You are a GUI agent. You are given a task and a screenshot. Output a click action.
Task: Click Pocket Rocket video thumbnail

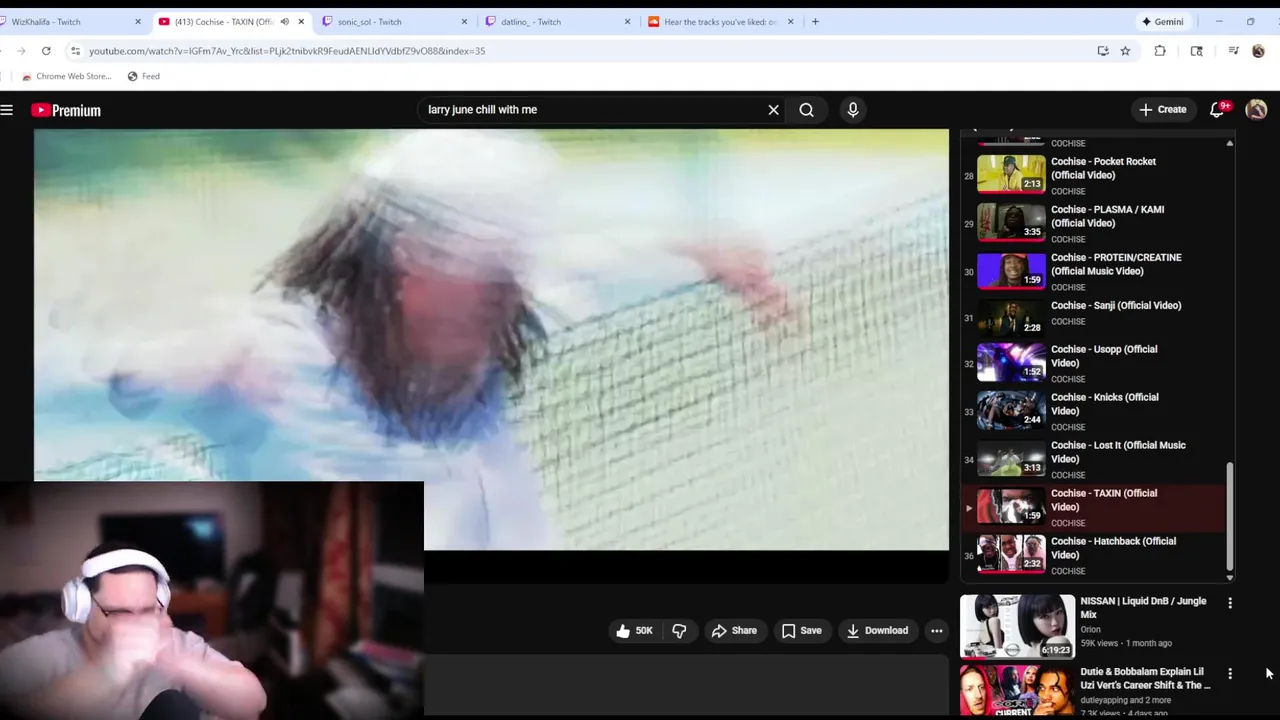tap(1011, 174)
